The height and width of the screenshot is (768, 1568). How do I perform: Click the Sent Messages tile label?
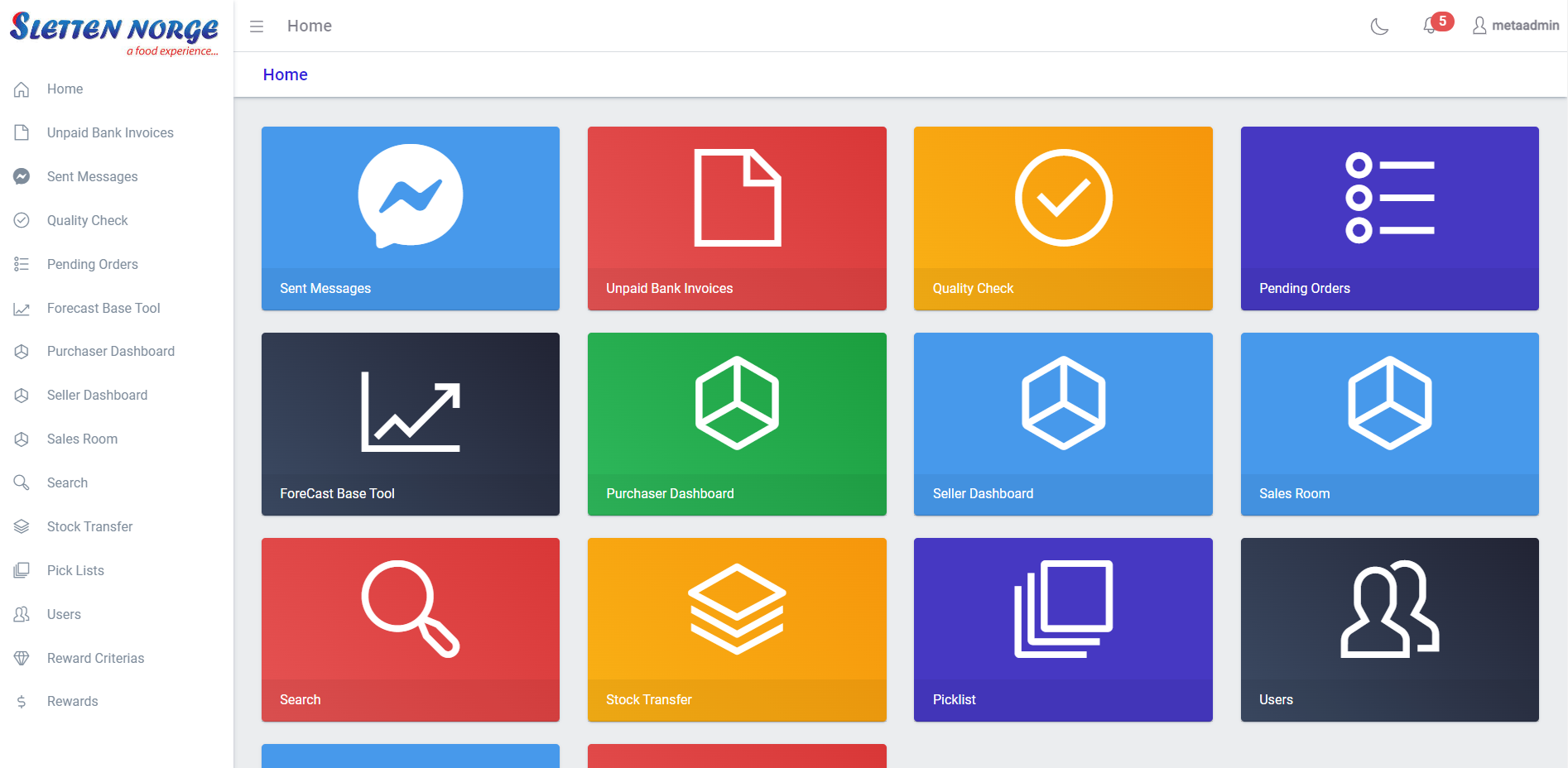tap(325, 288)
